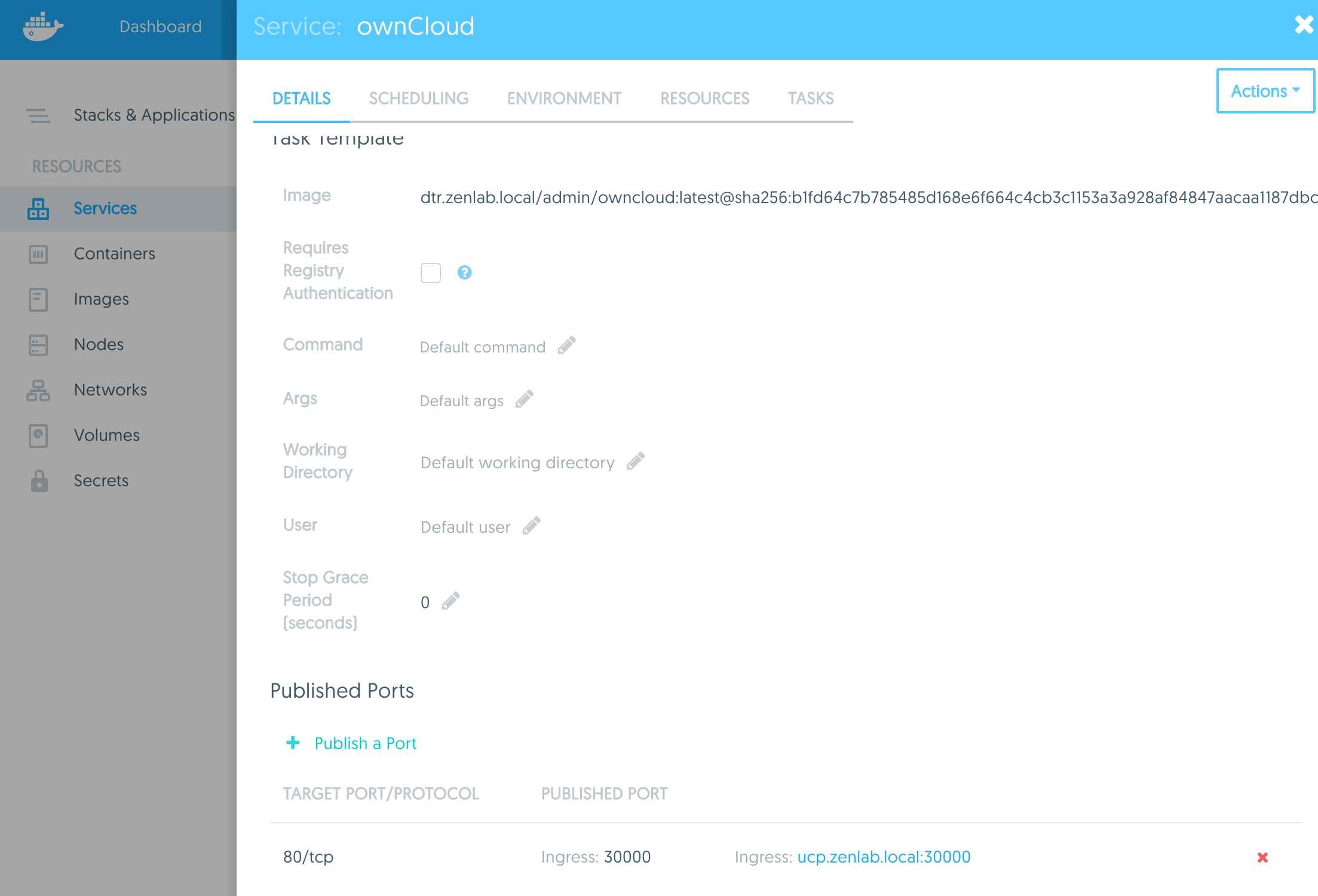The height and width of the screenshot is (896, 1318).
Task: Click the Secrets lock icon
Action: tap(39, 480)
